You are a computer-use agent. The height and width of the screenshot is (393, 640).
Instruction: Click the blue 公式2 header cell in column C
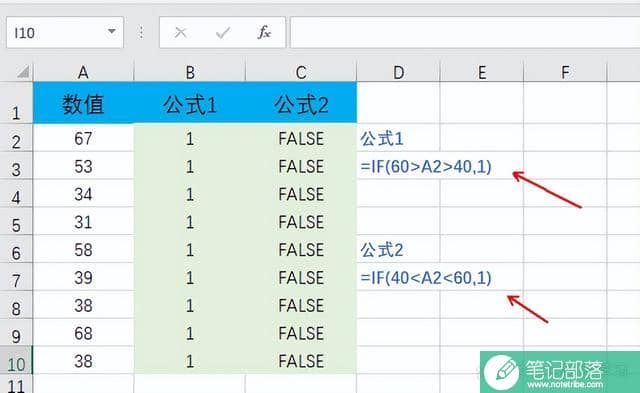tap(301, 103)
